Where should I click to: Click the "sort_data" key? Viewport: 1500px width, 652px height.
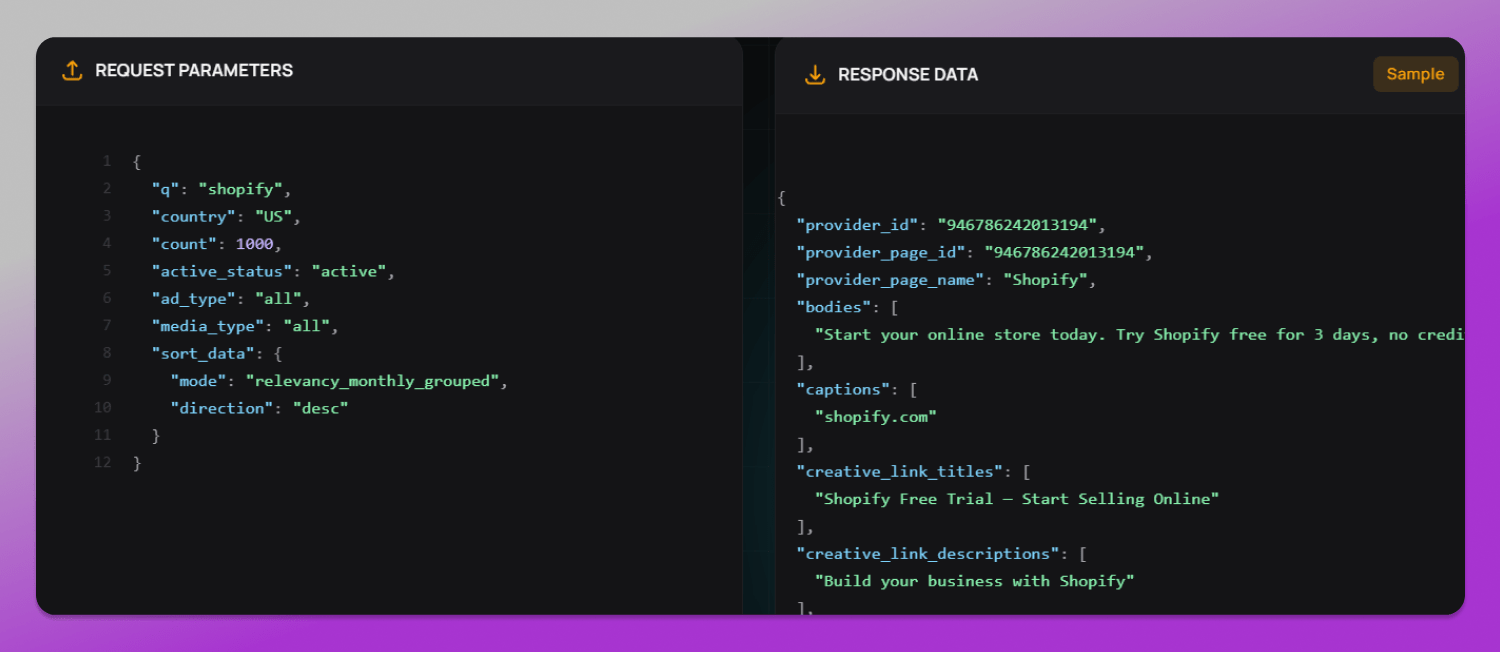(x=203, y=353)
